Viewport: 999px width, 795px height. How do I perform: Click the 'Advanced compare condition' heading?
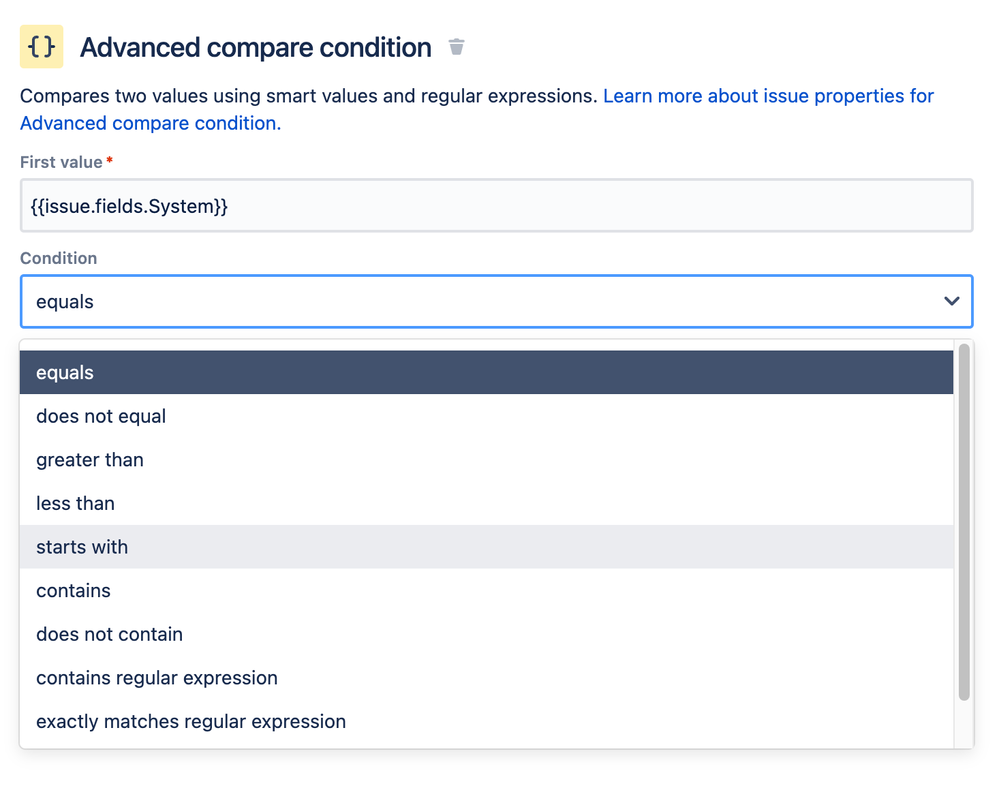(x=256, y=47)
